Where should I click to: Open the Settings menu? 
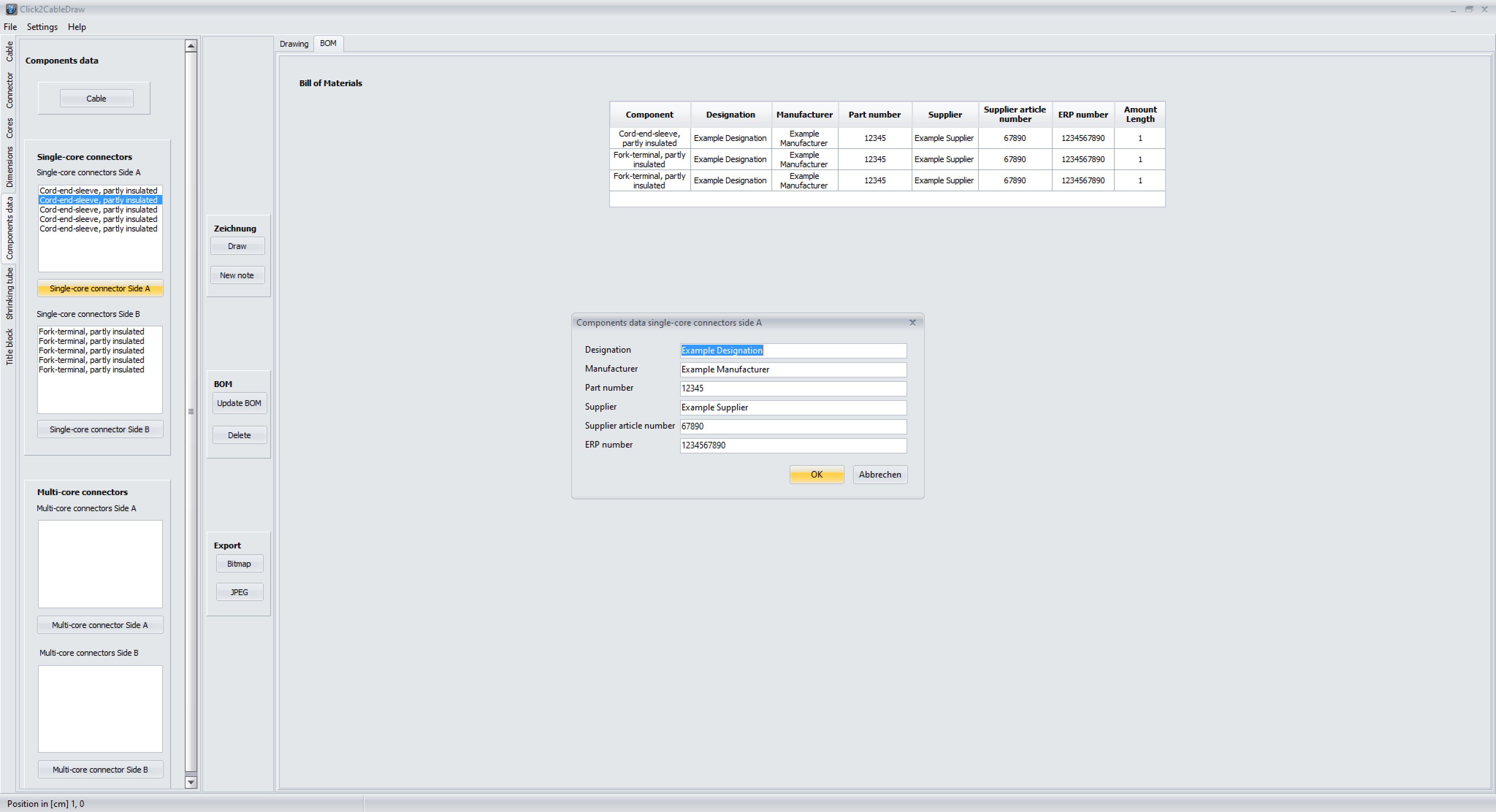coord(42,27)
